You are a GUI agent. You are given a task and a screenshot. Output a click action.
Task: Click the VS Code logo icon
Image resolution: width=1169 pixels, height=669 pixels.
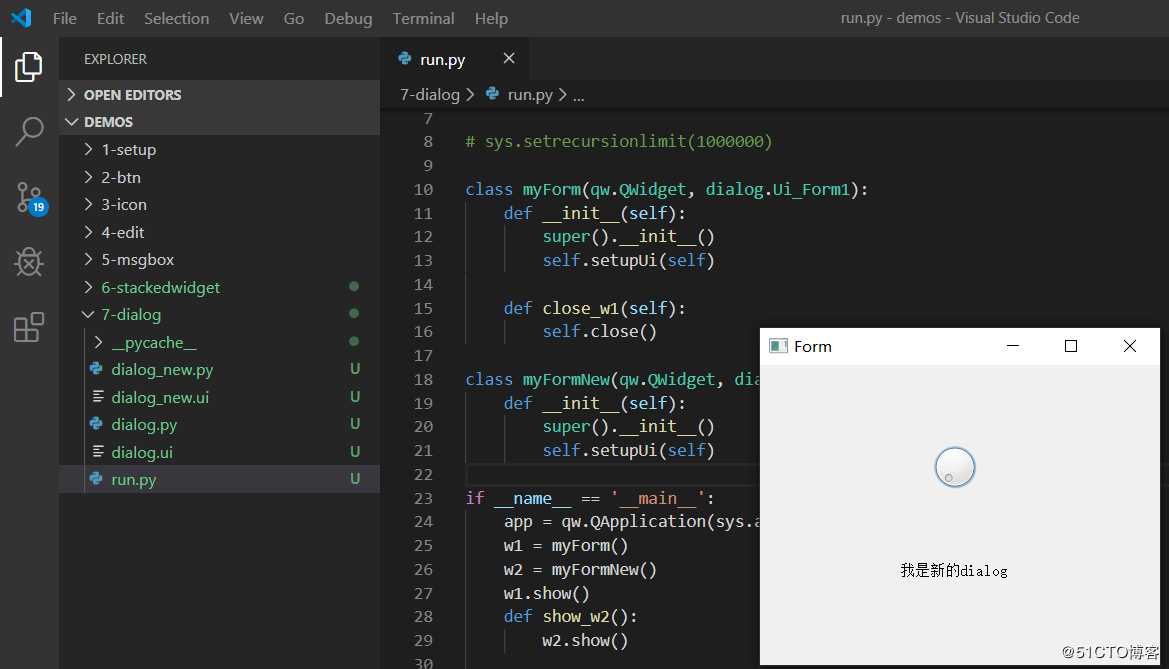(21, 18)
